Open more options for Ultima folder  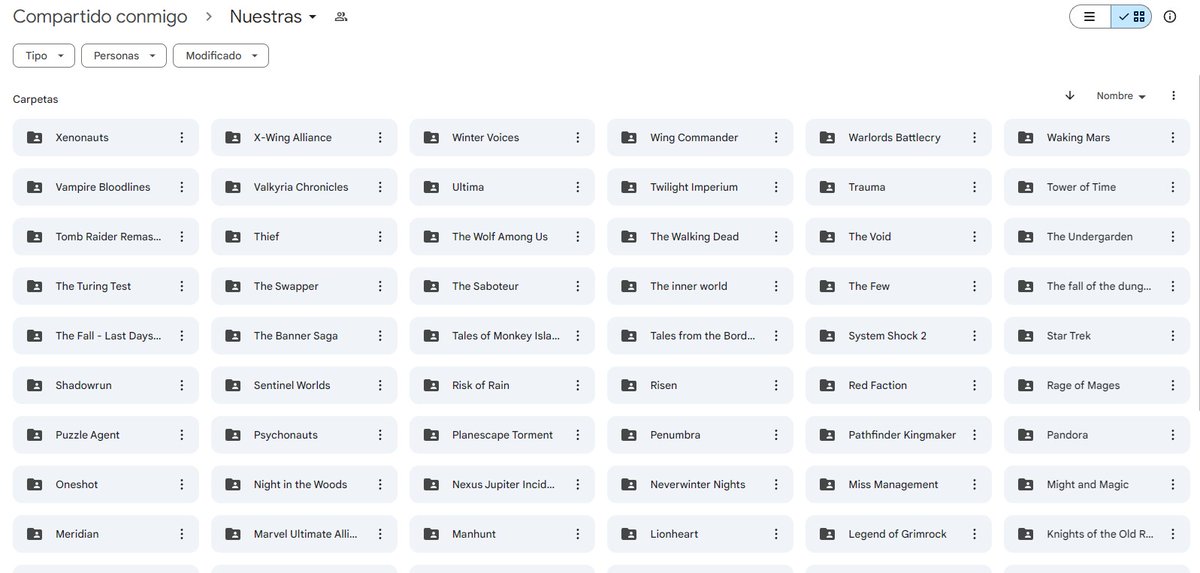578,187
